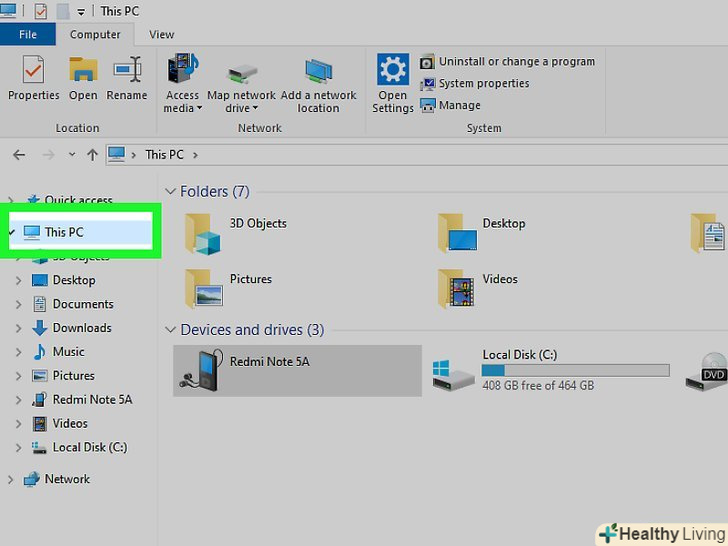Open the Map network drive dropdown

[241, 88]
